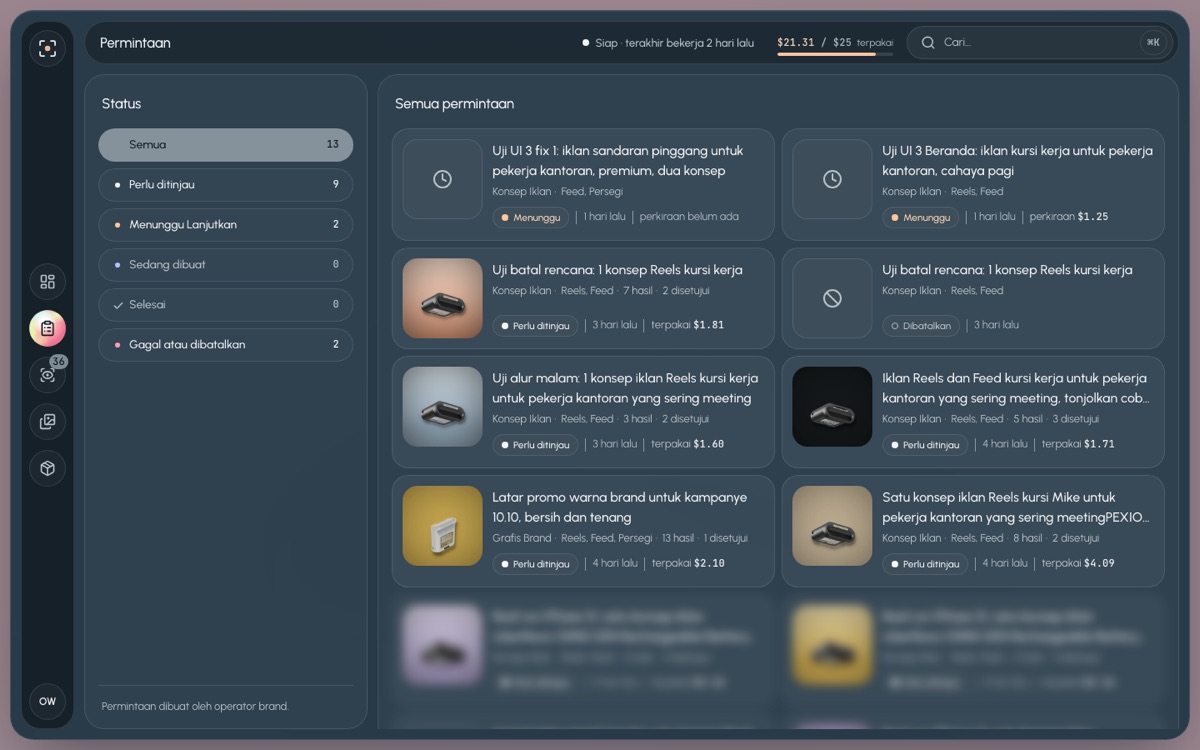Click clock placeholder of Uji UI 3 Beranda
Screen dimensions: 1200x750
tap(832, 179)
